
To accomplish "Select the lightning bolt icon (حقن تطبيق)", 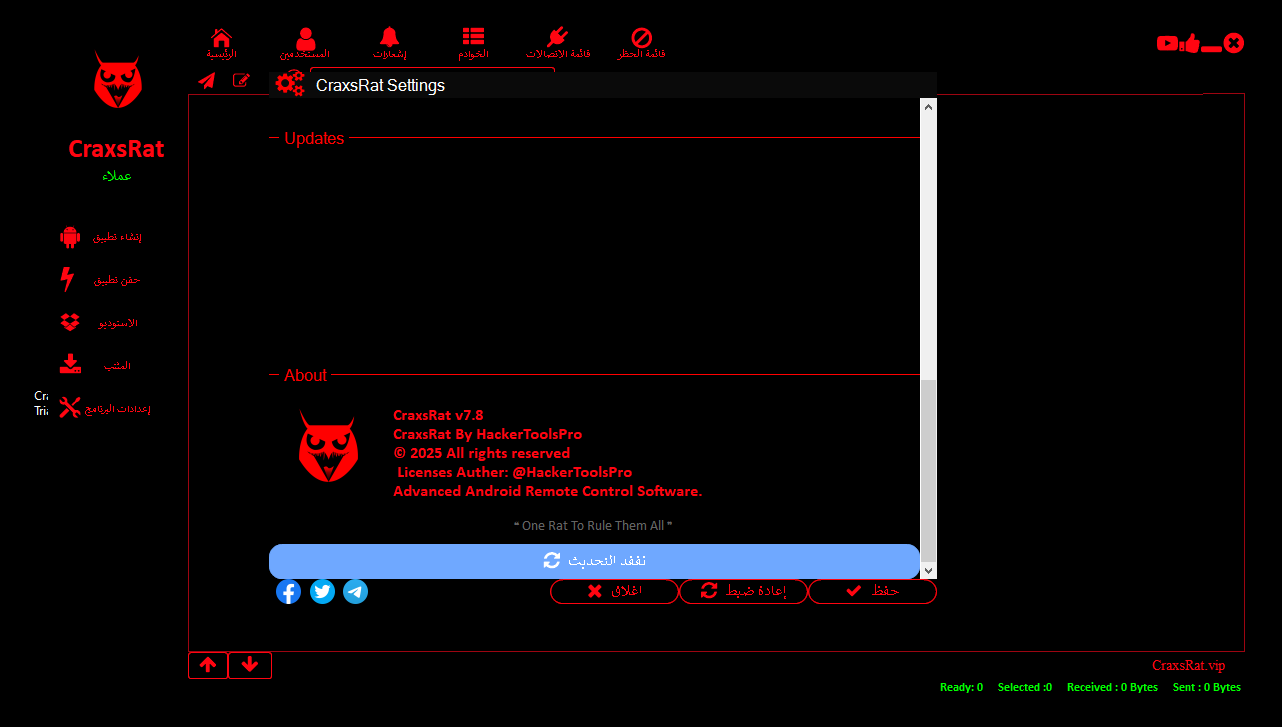I will coord(68,279).
